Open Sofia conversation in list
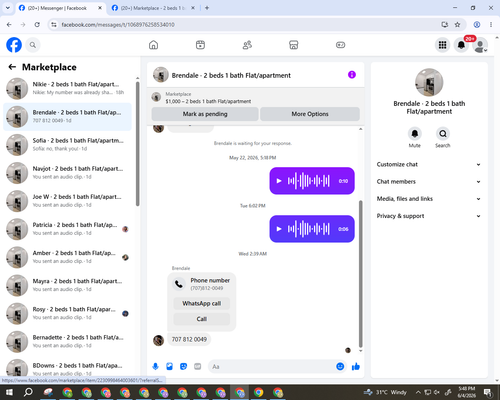 click(x=67, y=145)
